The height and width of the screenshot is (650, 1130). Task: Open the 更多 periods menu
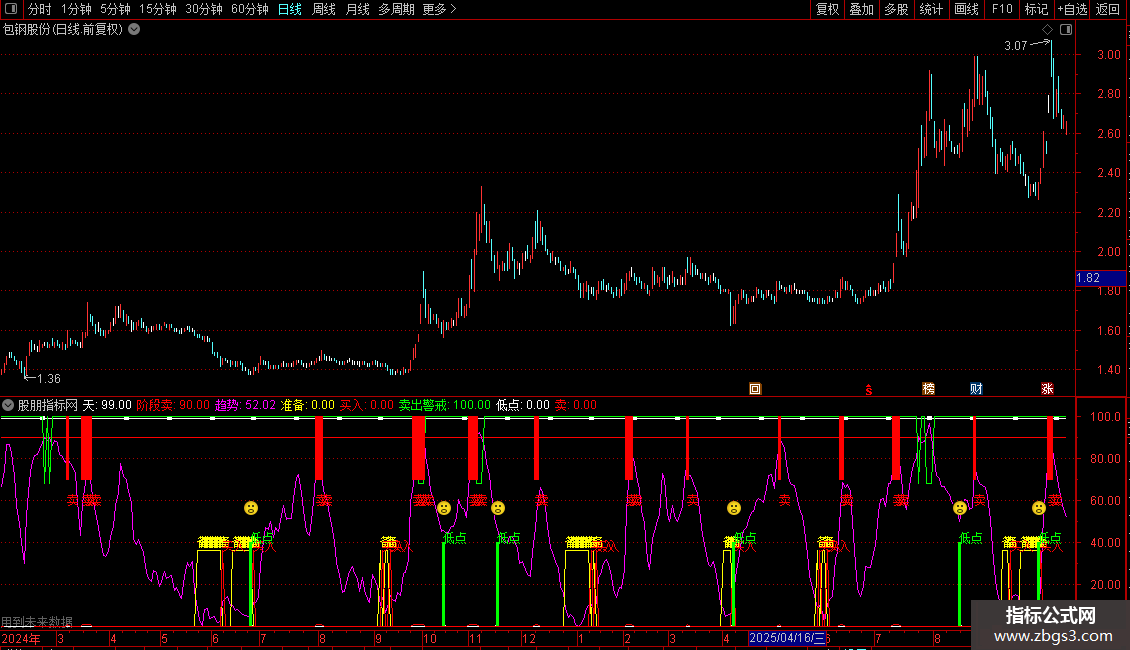(x=439, y=9)
